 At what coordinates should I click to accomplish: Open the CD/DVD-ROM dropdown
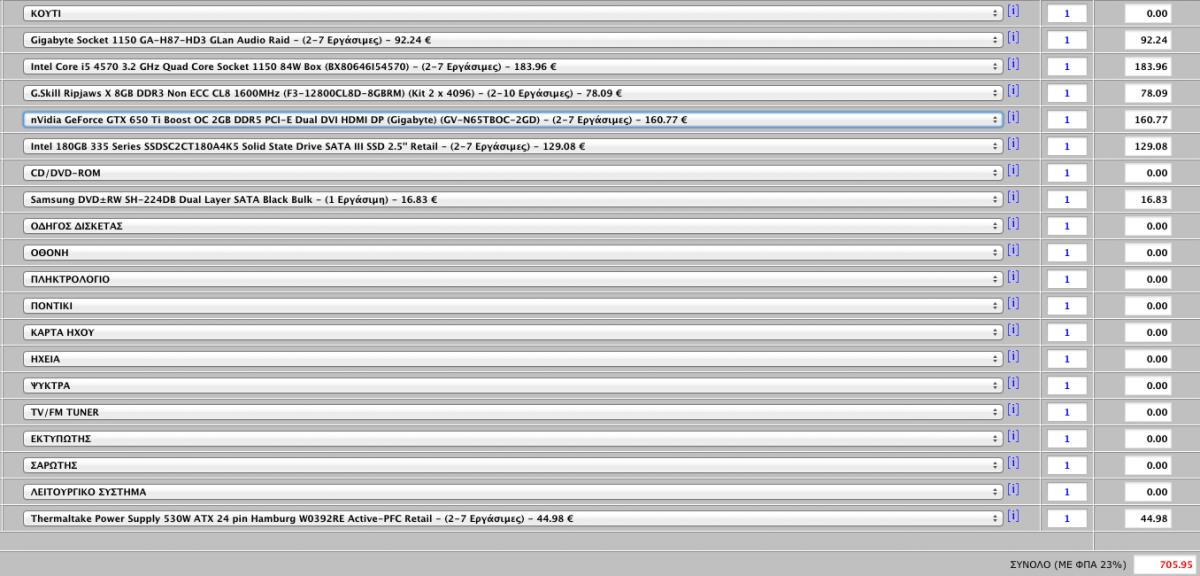click(x=512, y=173)
